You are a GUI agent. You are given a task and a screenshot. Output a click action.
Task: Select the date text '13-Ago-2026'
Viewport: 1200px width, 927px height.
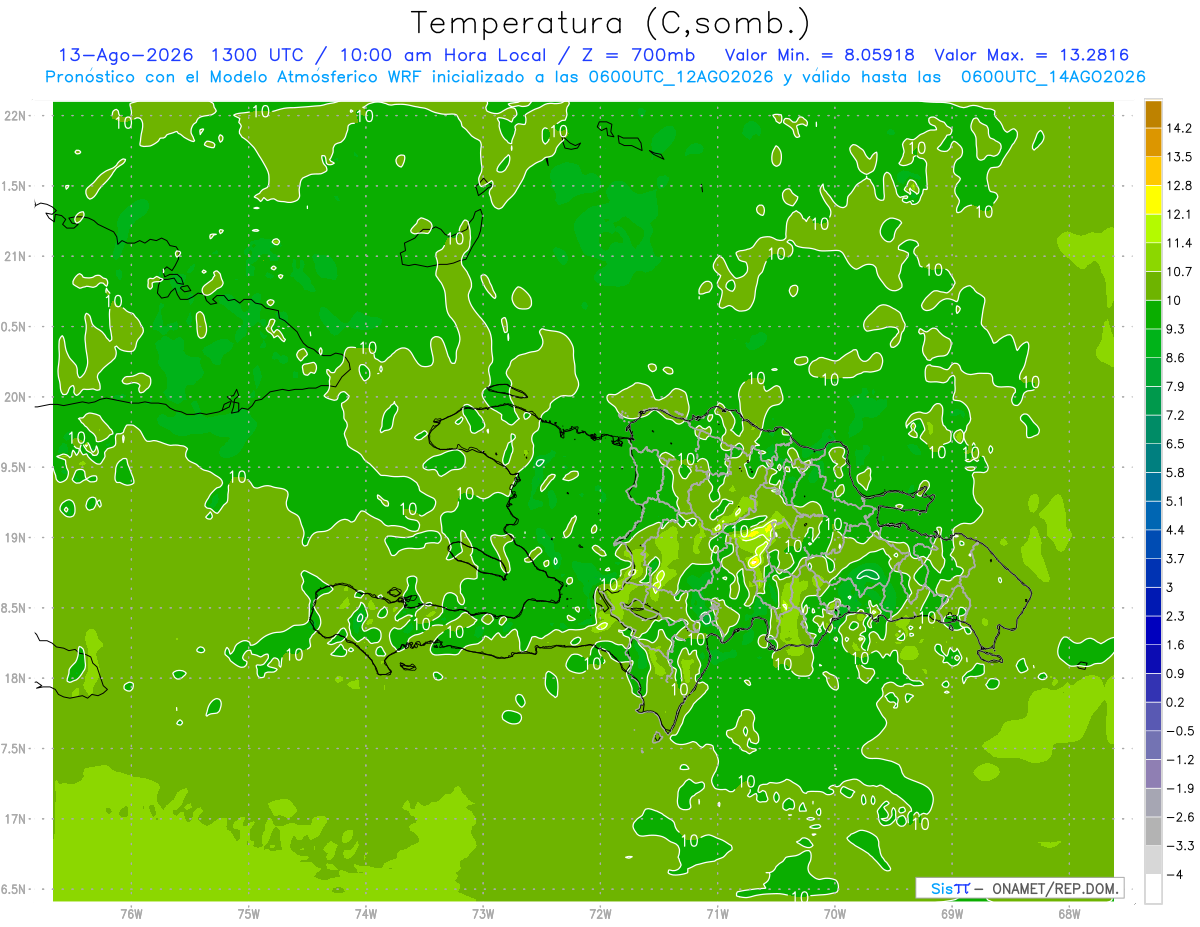(125, 55)
